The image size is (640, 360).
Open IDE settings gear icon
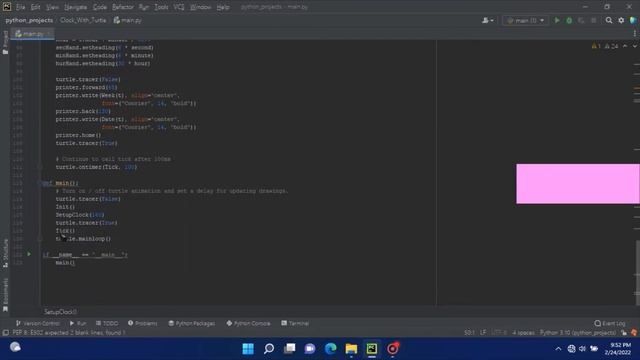coord(621,20)
